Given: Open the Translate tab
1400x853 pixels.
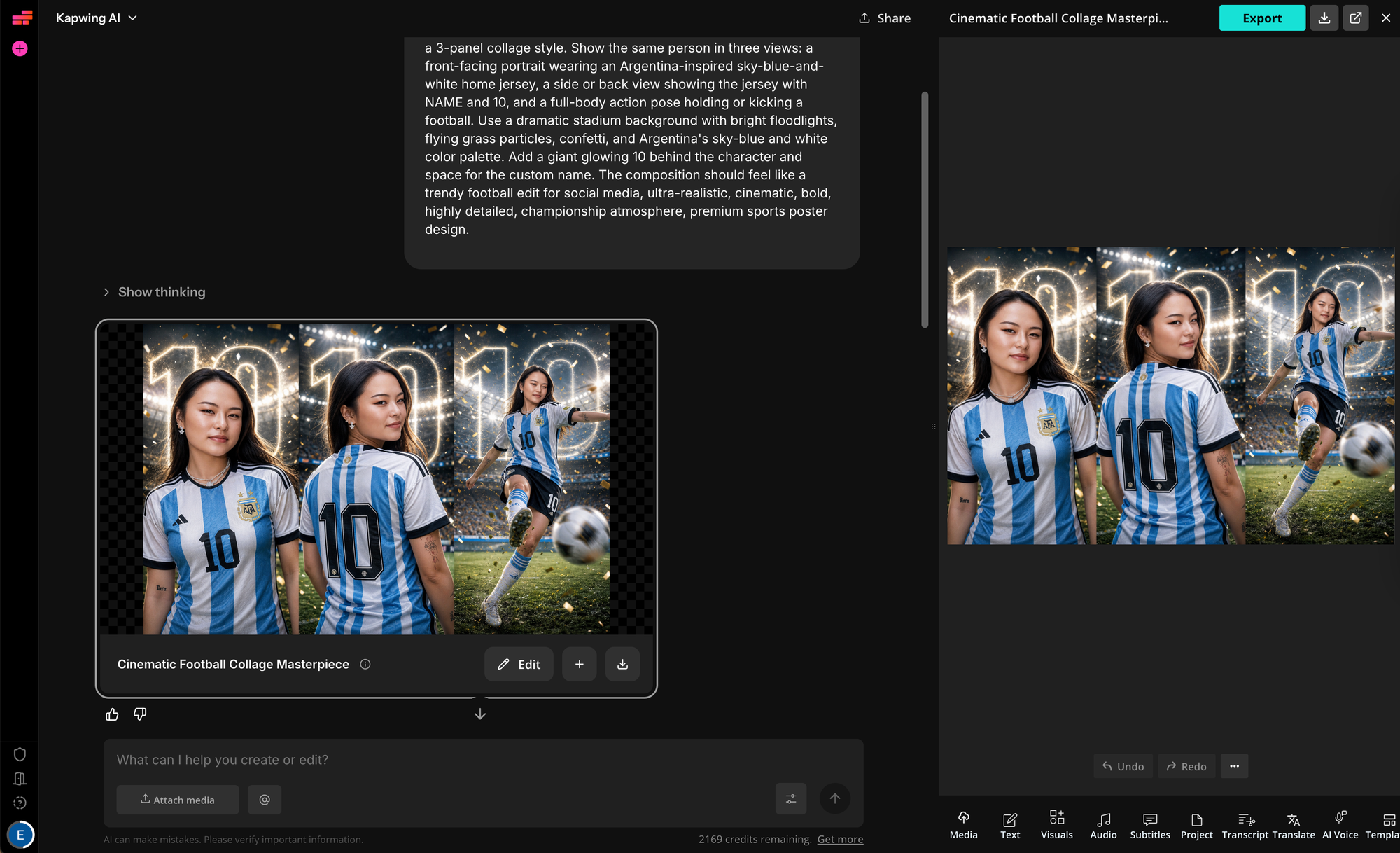Looking at the screenshot, I should click(1294, 825).
